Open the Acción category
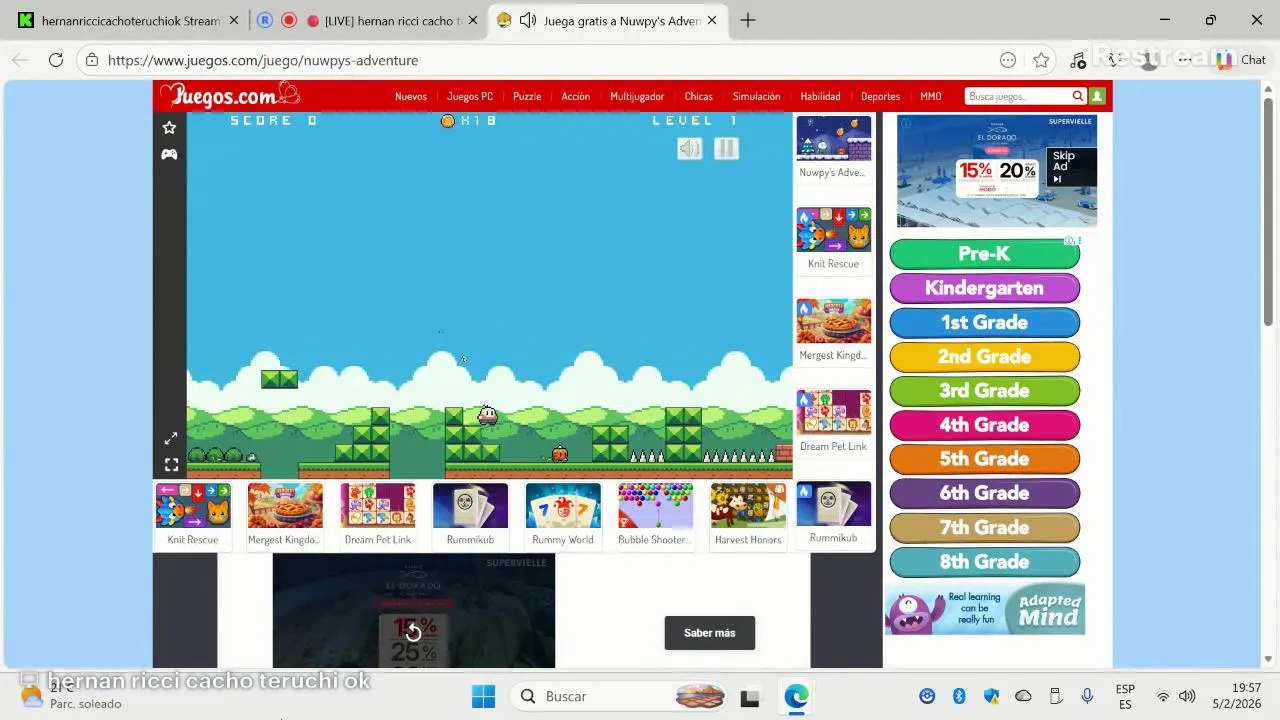Screen dimensions: 1280x720 click(x=576, y=96)
